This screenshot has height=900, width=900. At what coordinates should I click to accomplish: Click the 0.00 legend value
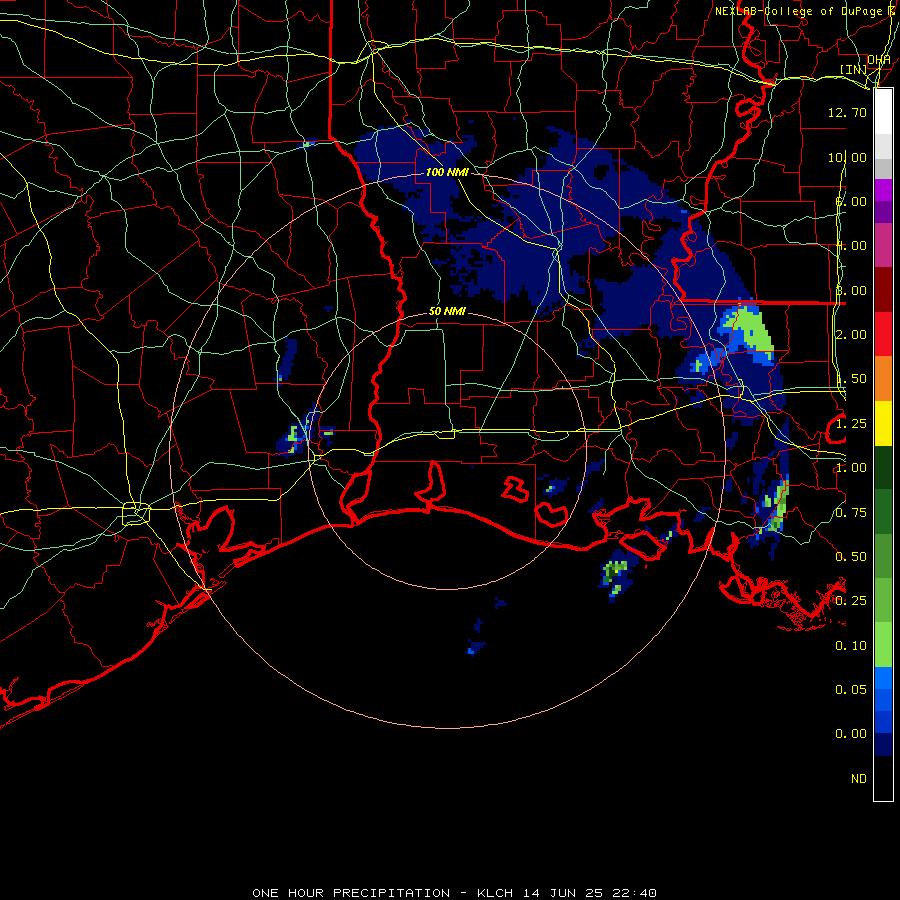click(x=851, y=734)
